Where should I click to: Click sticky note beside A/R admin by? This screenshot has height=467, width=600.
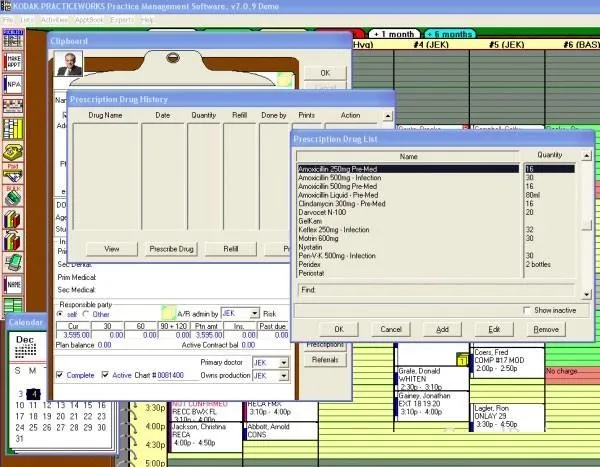point(168,313)
